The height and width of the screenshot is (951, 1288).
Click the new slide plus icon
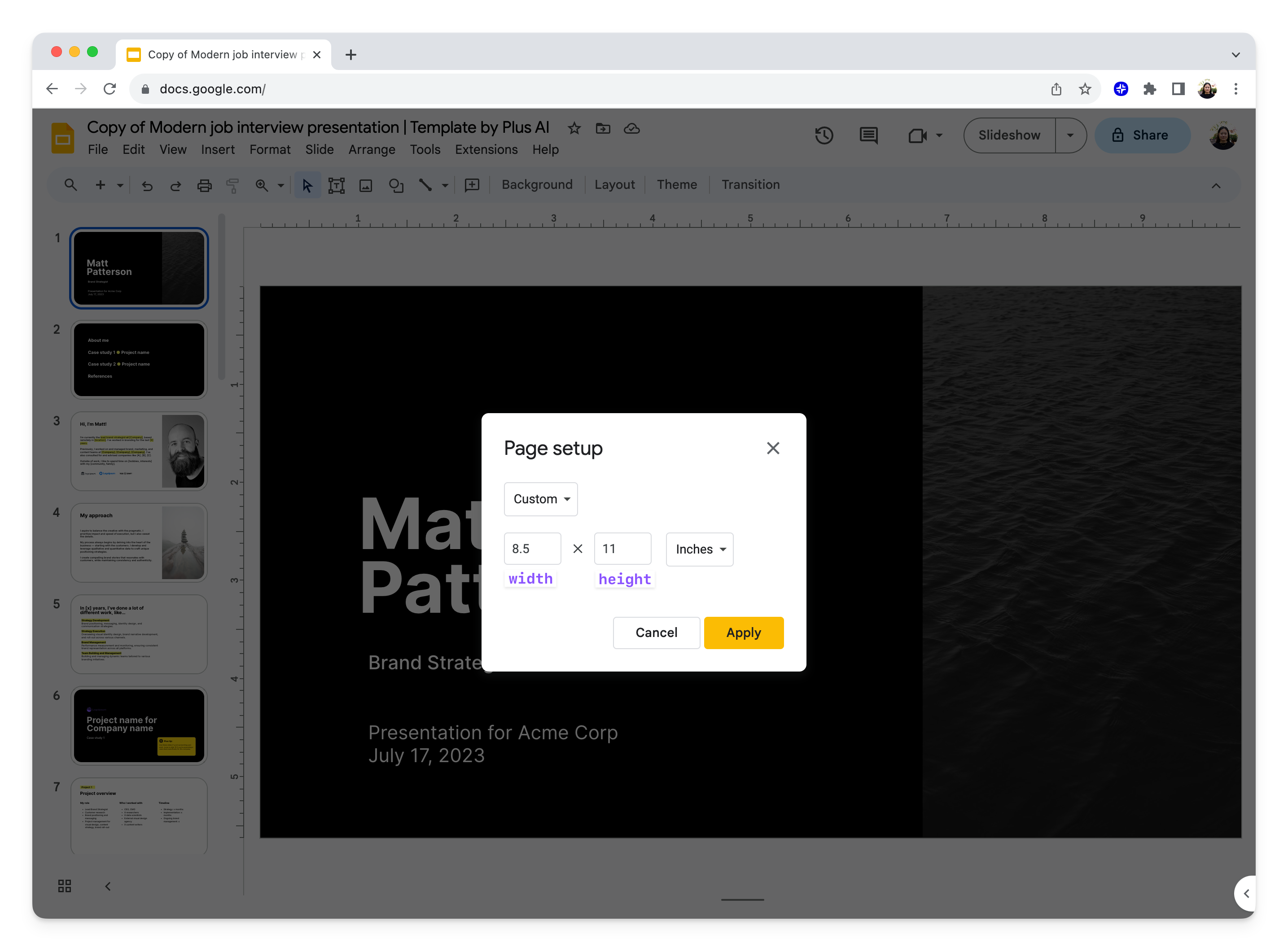100,185
